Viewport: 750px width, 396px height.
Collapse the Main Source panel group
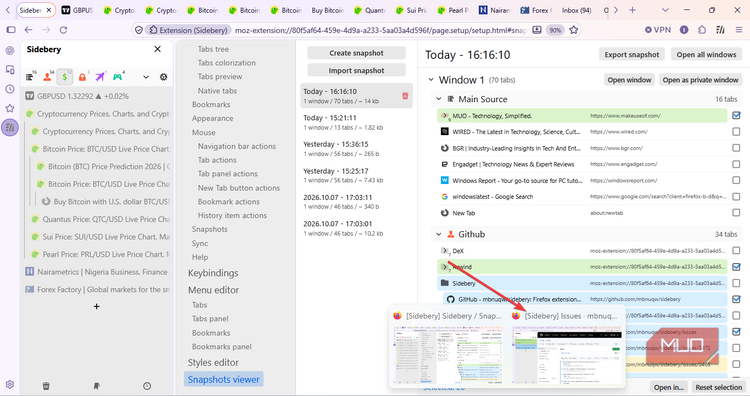click(x=439, y=99)
